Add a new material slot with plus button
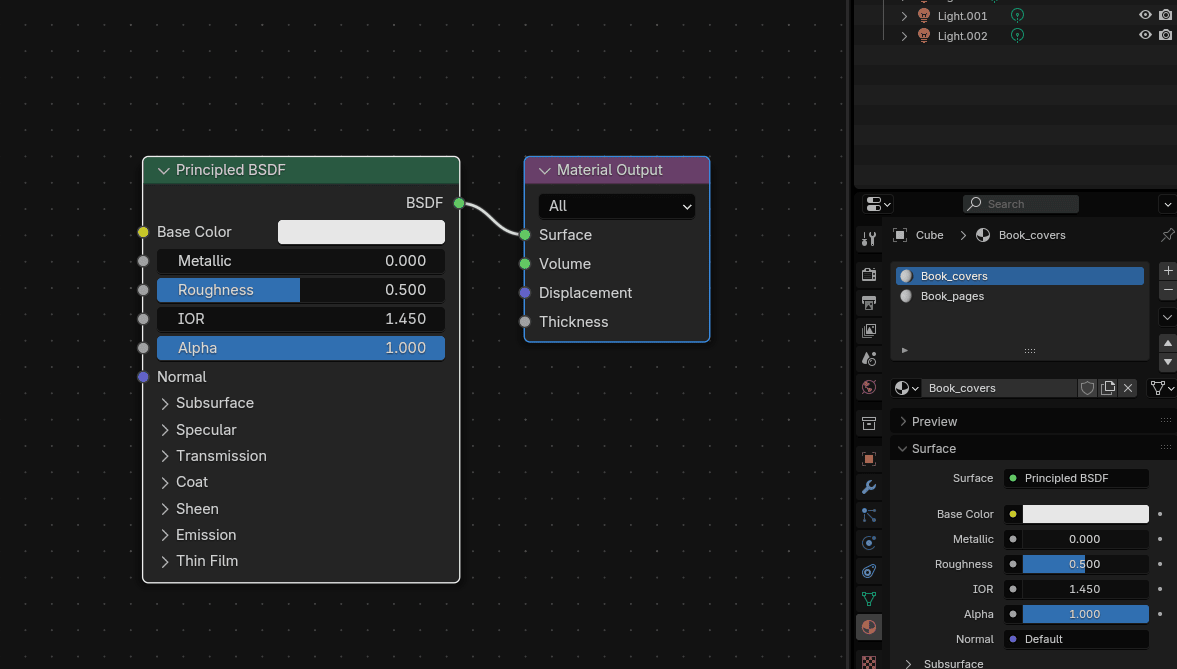Screen dimensions: 1177x669 pyautogui.click(x=1167, y=271)
